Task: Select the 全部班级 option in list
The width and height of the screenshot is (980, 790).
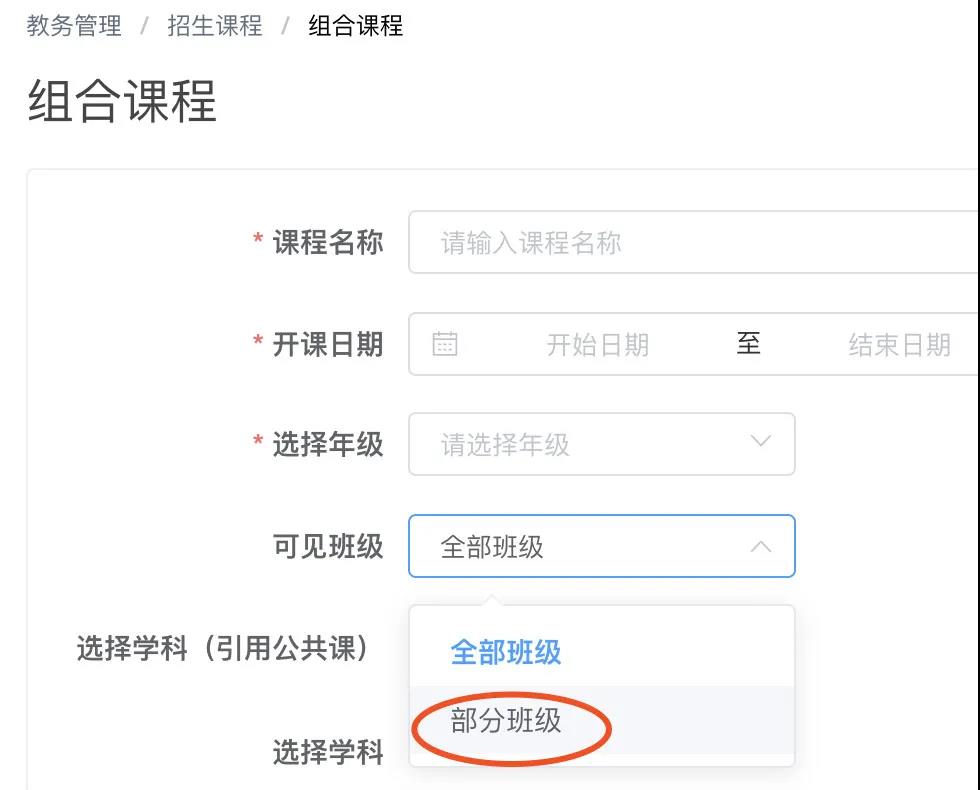Action: (506, 652)
